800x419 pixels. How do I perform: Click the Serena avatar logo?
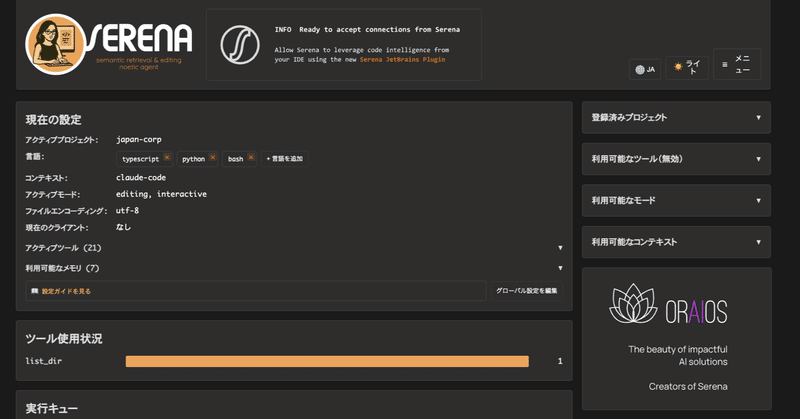click(x=55, y=44)
